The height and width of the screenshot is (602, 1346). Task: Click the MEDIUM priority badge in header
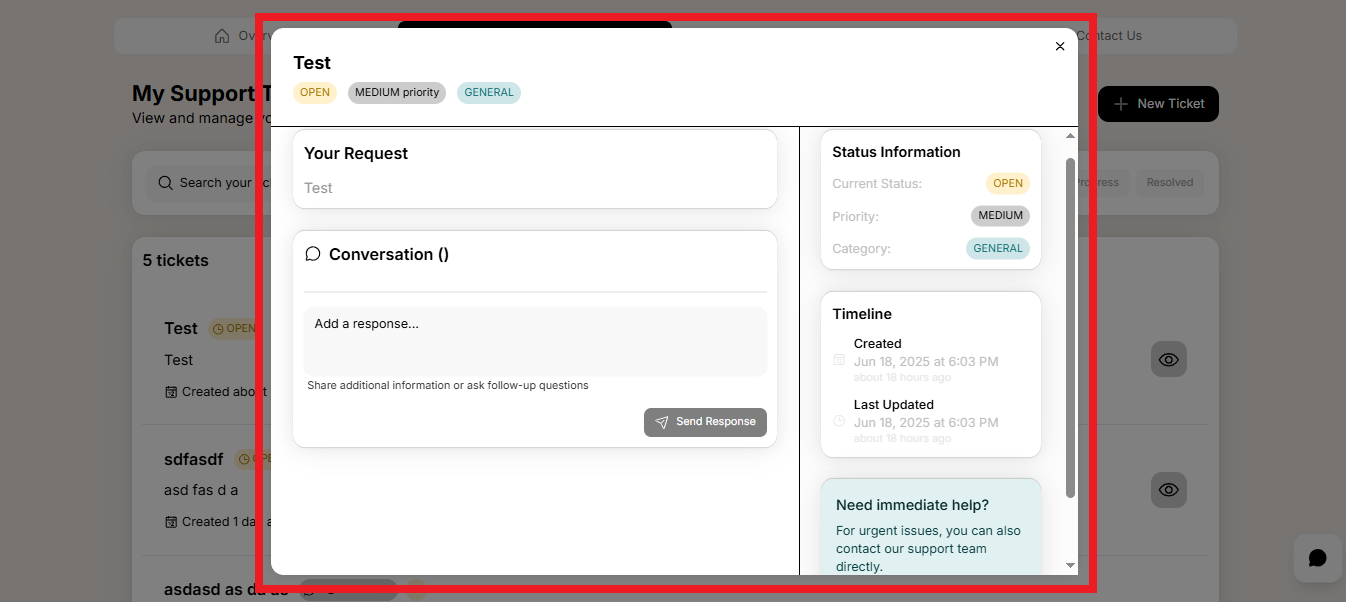[397, 93]
